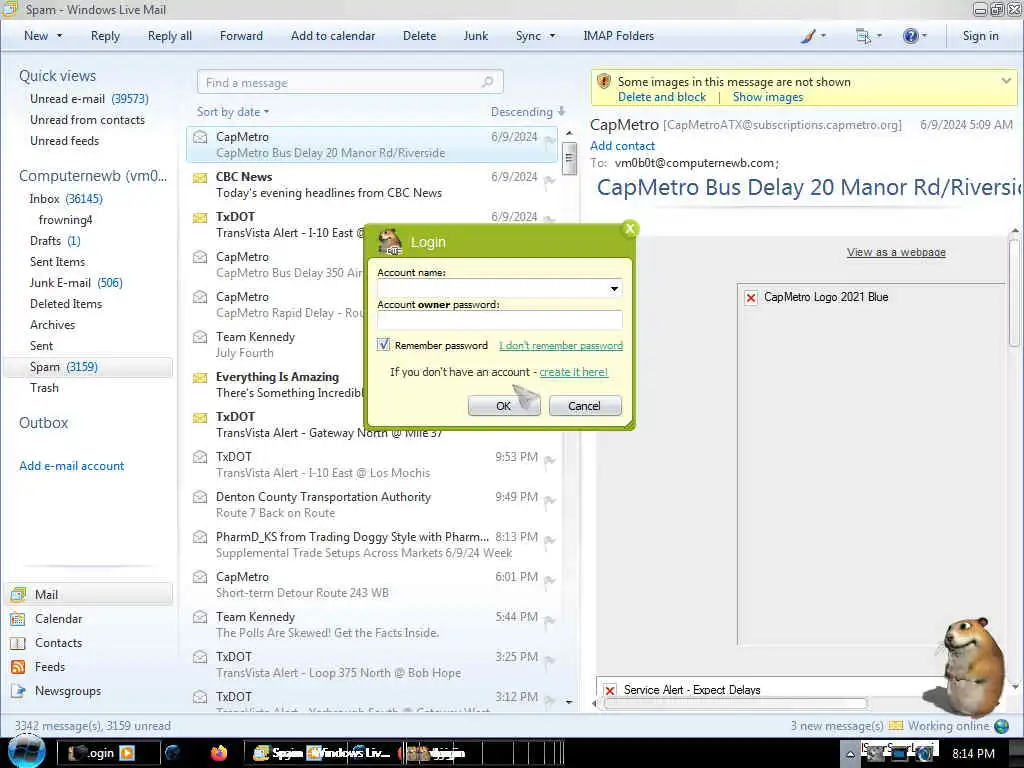Click the Find a message field
The height and width of the screenshot is (768, 1024).
pos(350,82)
